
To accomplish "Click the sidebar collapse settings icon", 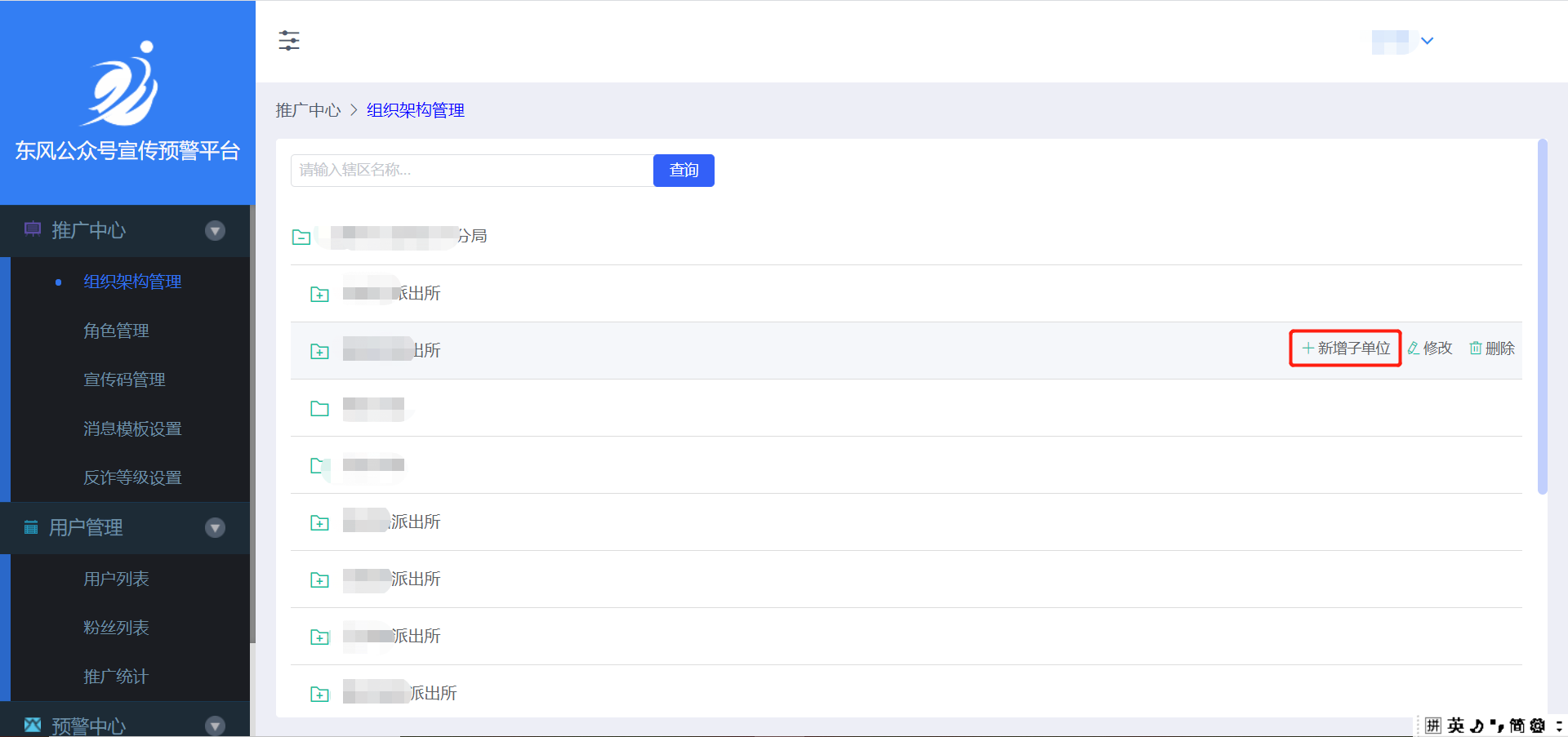I will [289, 41].
